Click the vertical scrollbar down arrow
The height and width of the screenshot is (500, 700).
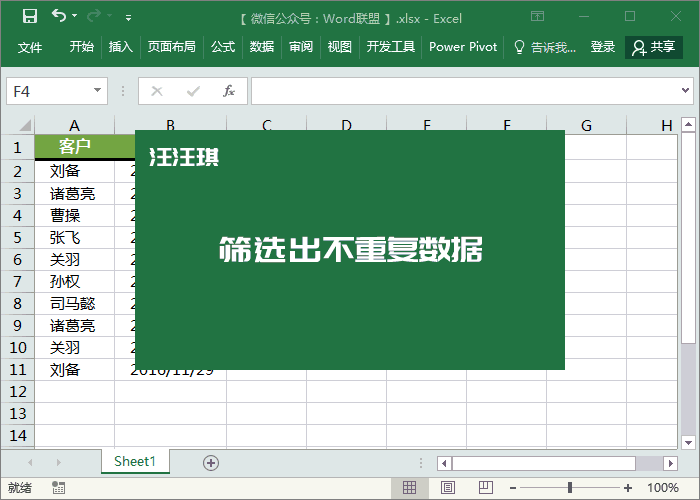point(688,442)
